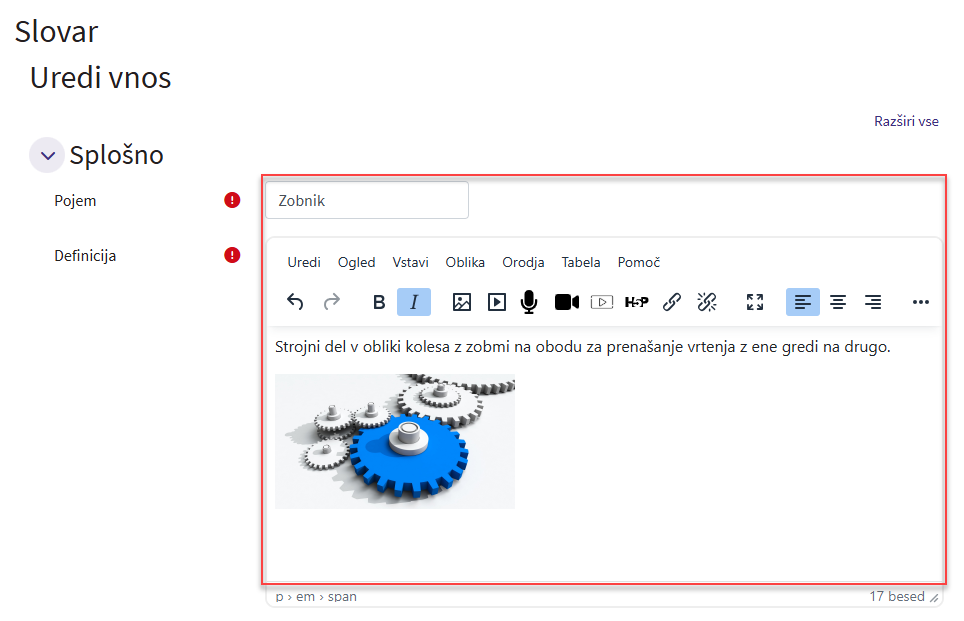The image size is (964, 621).
Task: Click the editor resize handle
Action: coord(934,598)
